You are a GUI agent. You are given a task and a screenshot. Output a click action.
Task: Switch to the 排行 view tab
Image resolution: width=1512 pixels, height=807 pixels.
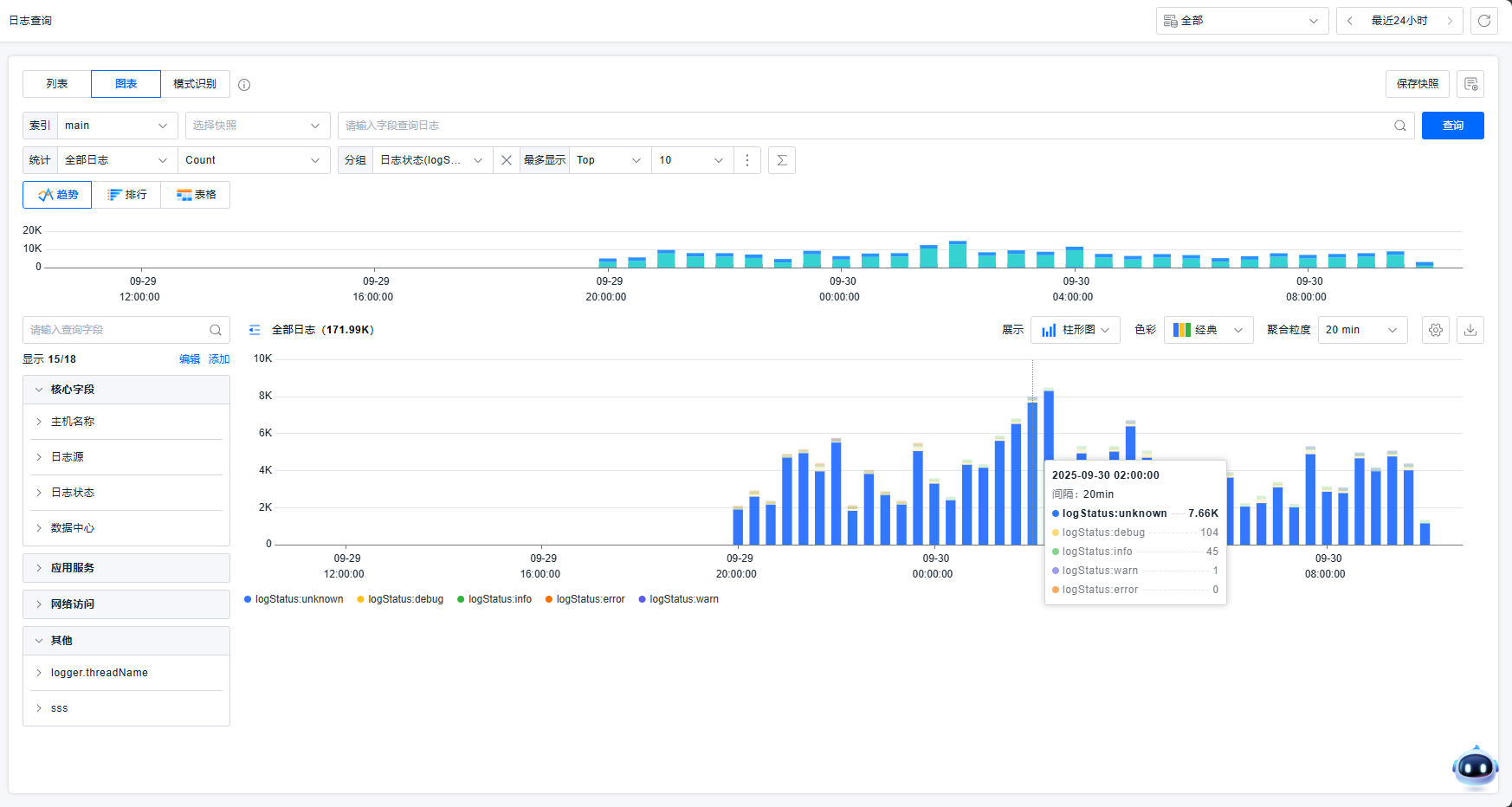[x=126, y=195]
